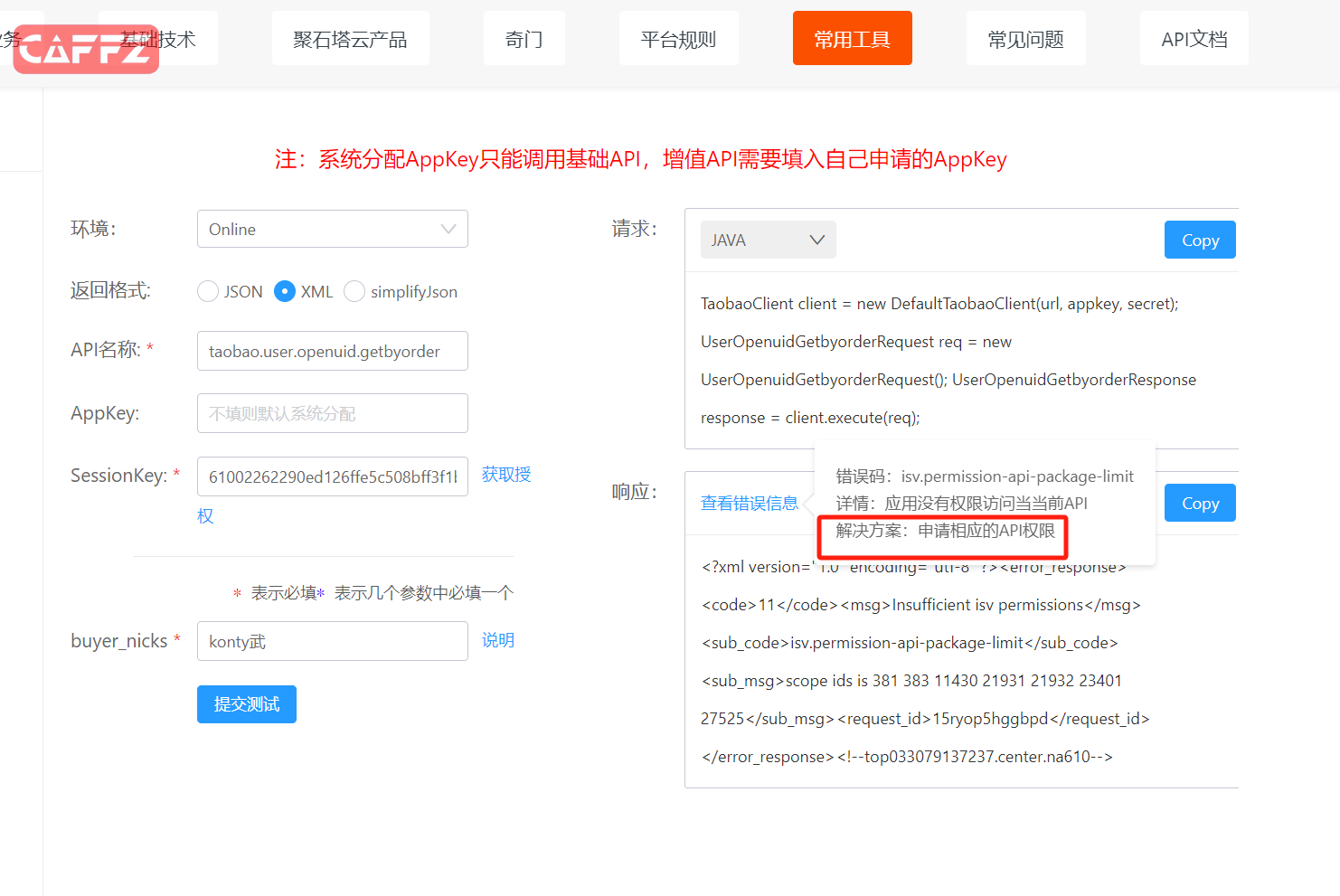Image resolution: width=1340 pixels, height=896 pixels.
Task: Expand the Online environment dropdown
Action: 332,229
